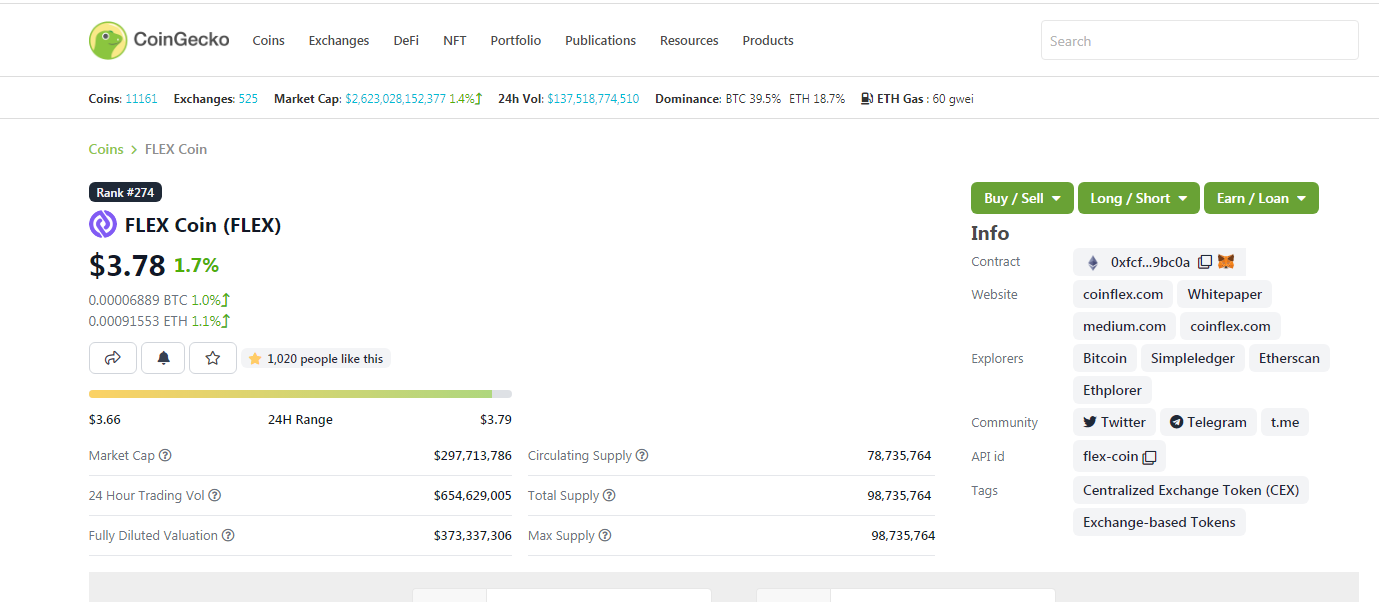This screenshot has height=602, width=1379.
Task: Click the CoinGecko logo
Action: (x=159, y=40)
